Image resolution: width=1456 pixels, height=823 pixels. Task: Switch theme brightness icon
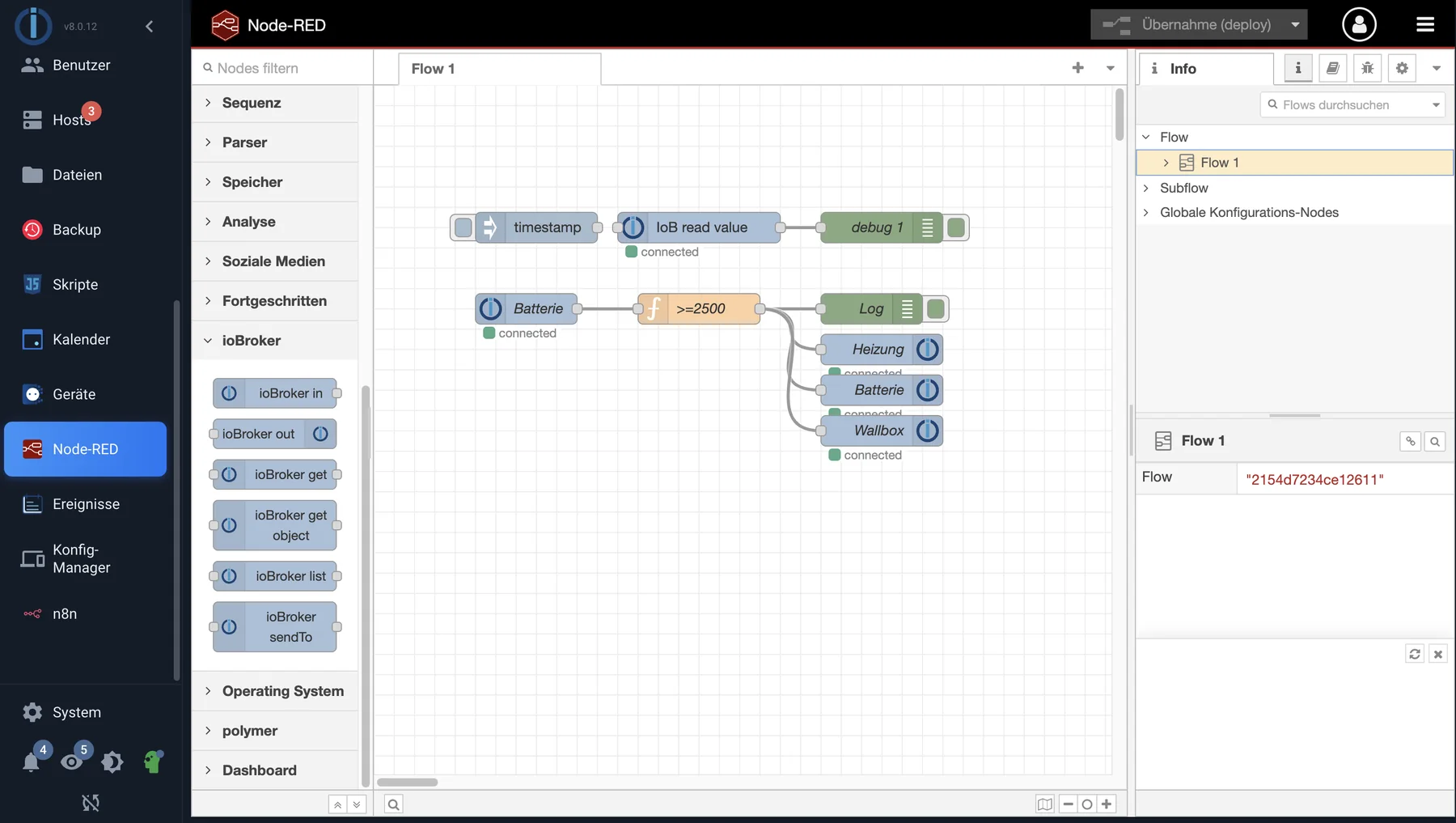(x=112, y=761)
